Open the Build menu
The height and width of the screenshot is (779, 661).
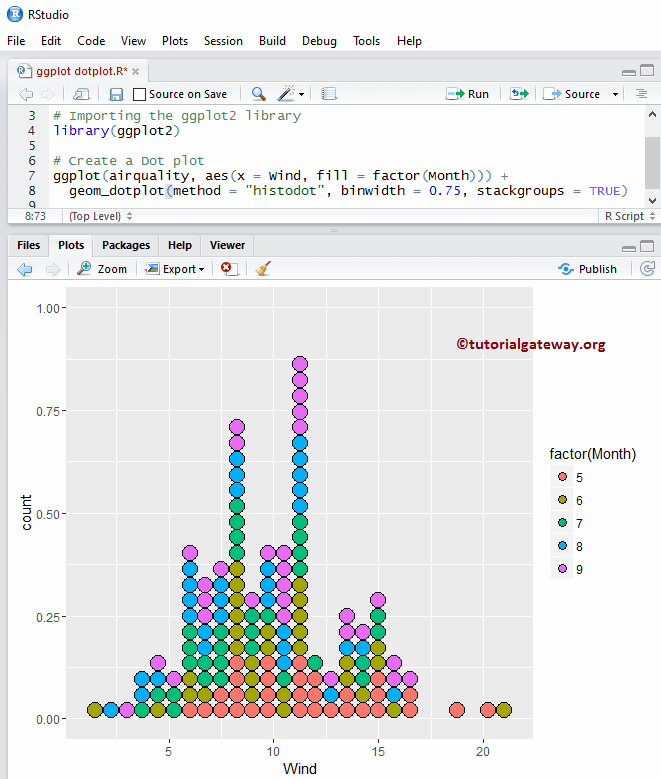[272, 41]
